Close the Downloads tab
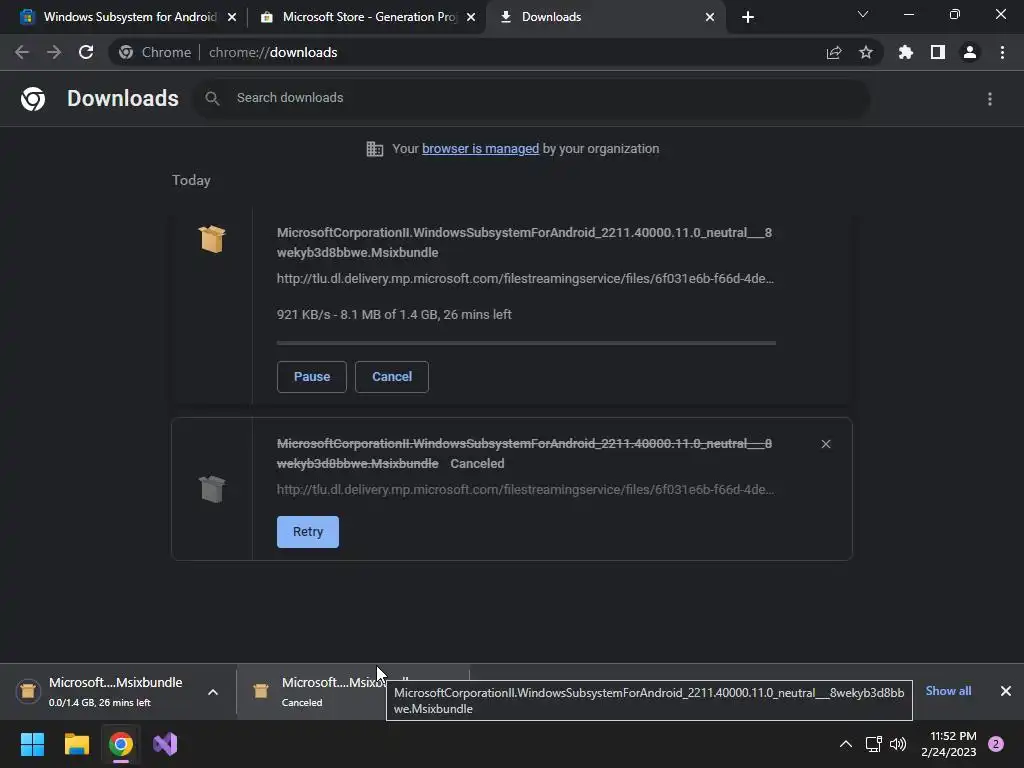 (x=710, y=17)
